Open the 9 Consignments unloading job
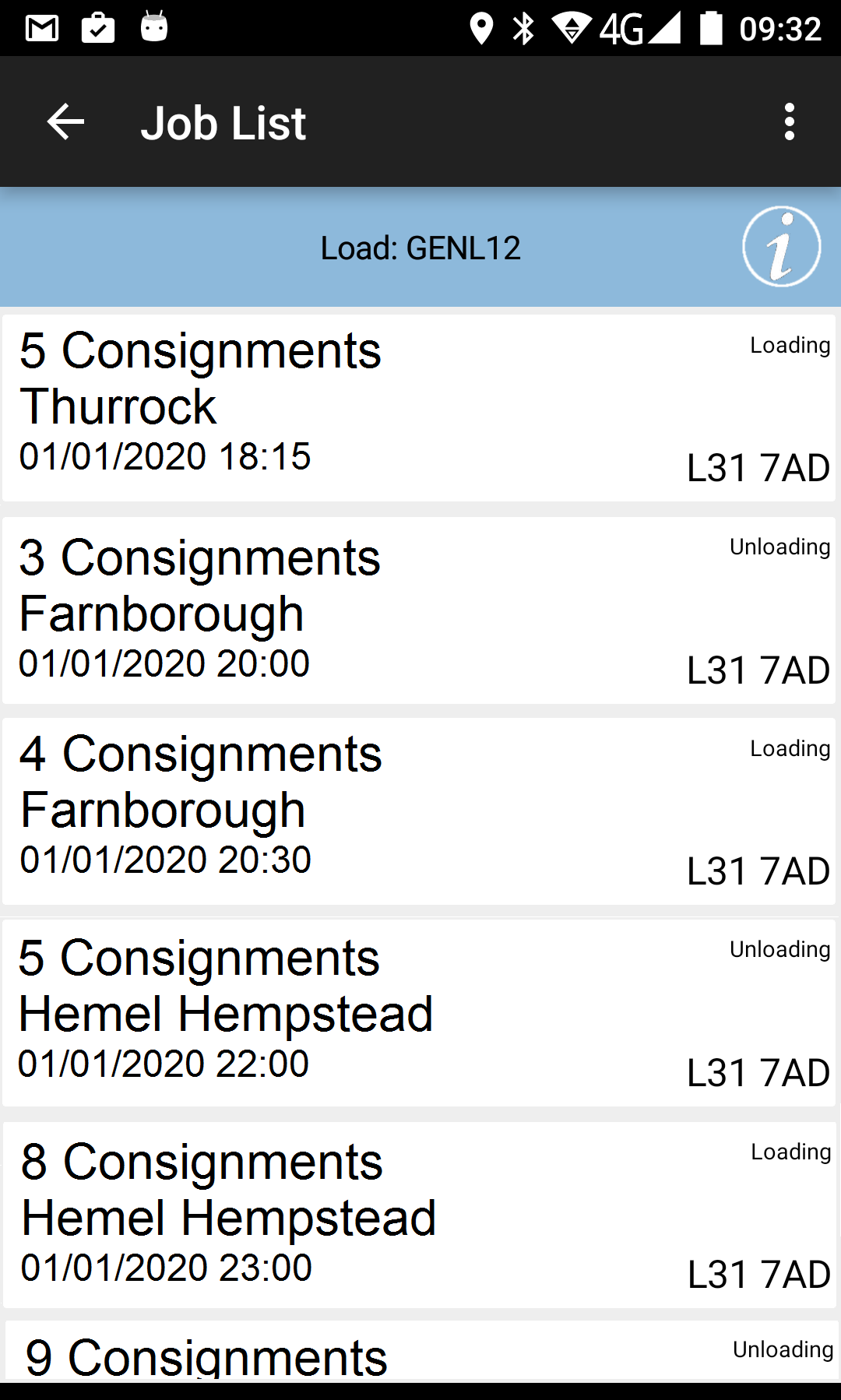 420,1352
